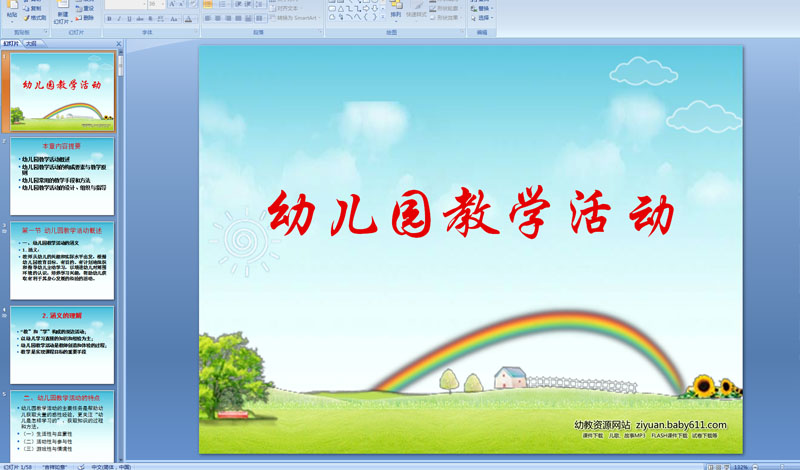Toggle Italic formatting
800x470 pixels.
coord(119,19)
